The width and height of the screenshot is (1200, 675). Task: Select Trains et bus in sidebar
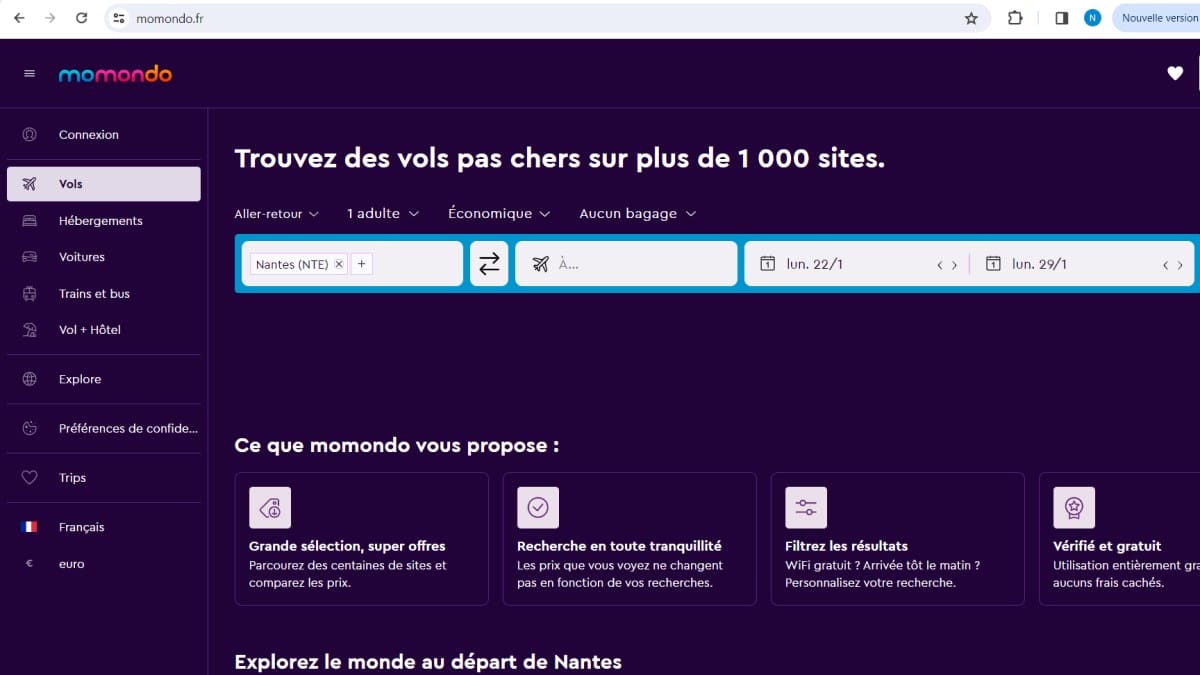94,294
